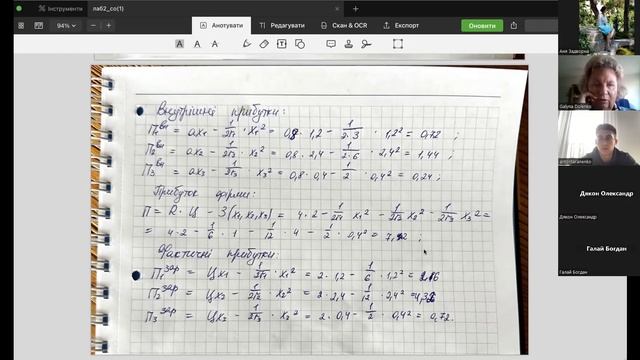
Task: Open the Експорт tab
Action: pos(401,25)
